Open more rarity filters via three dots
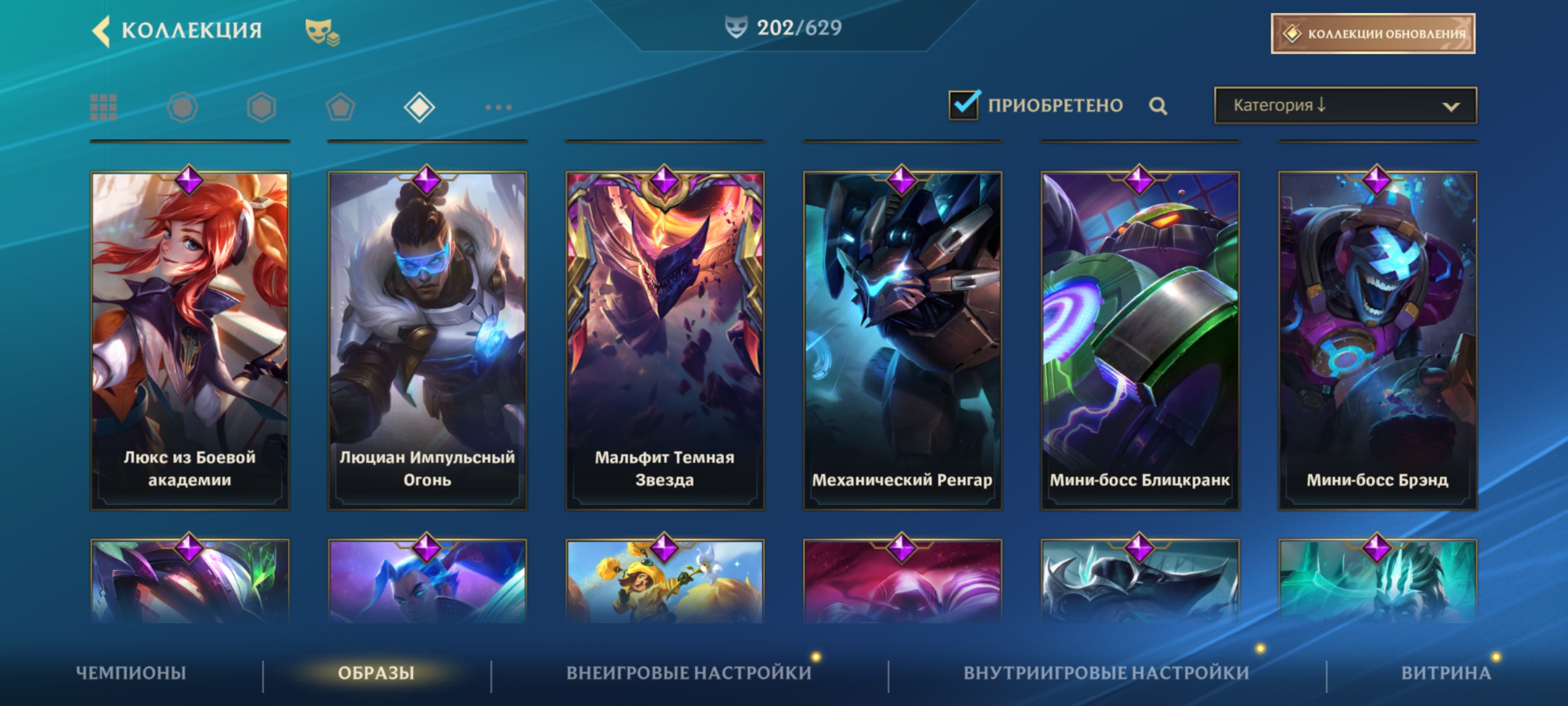The height and width of the screenshot is (706, 1568). 498,107
